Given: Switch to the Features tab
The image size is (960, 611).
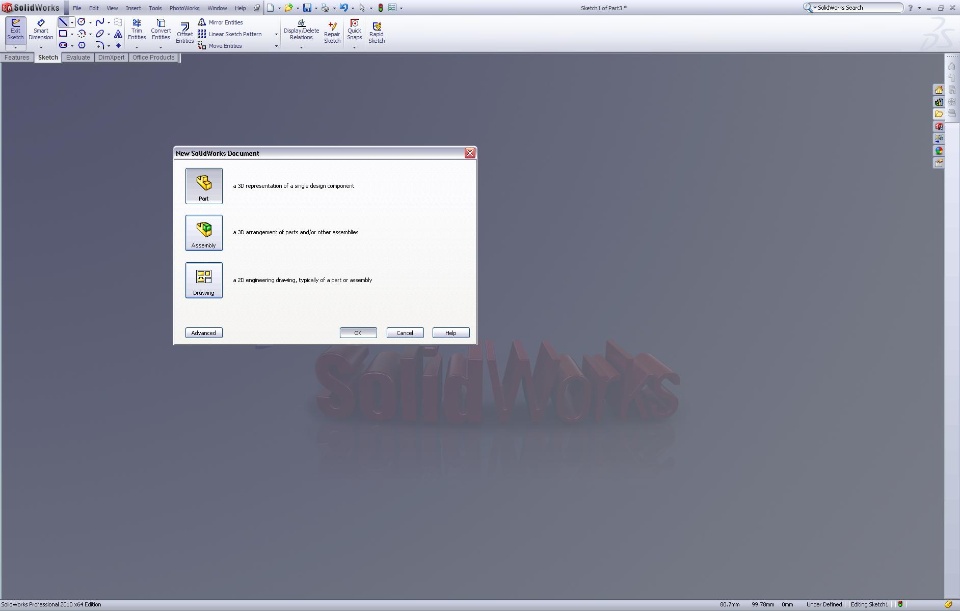Looking at the screenshot, I should click(x=17, y=58).
